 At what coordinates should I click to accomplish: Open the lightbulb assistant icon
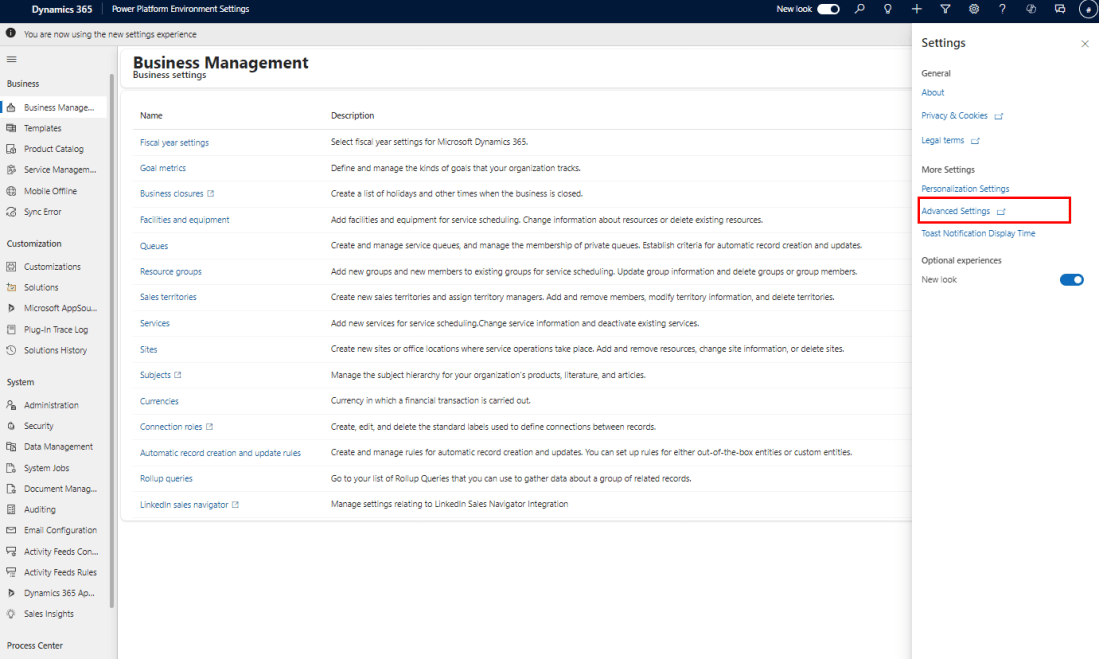pyautogui.click(x=887, y=9)
